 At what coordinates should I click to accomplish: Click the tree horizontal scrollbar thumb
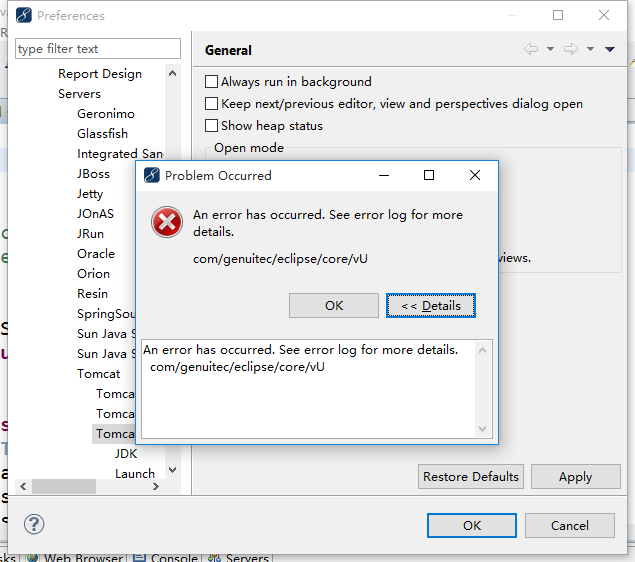coord(64,486)
